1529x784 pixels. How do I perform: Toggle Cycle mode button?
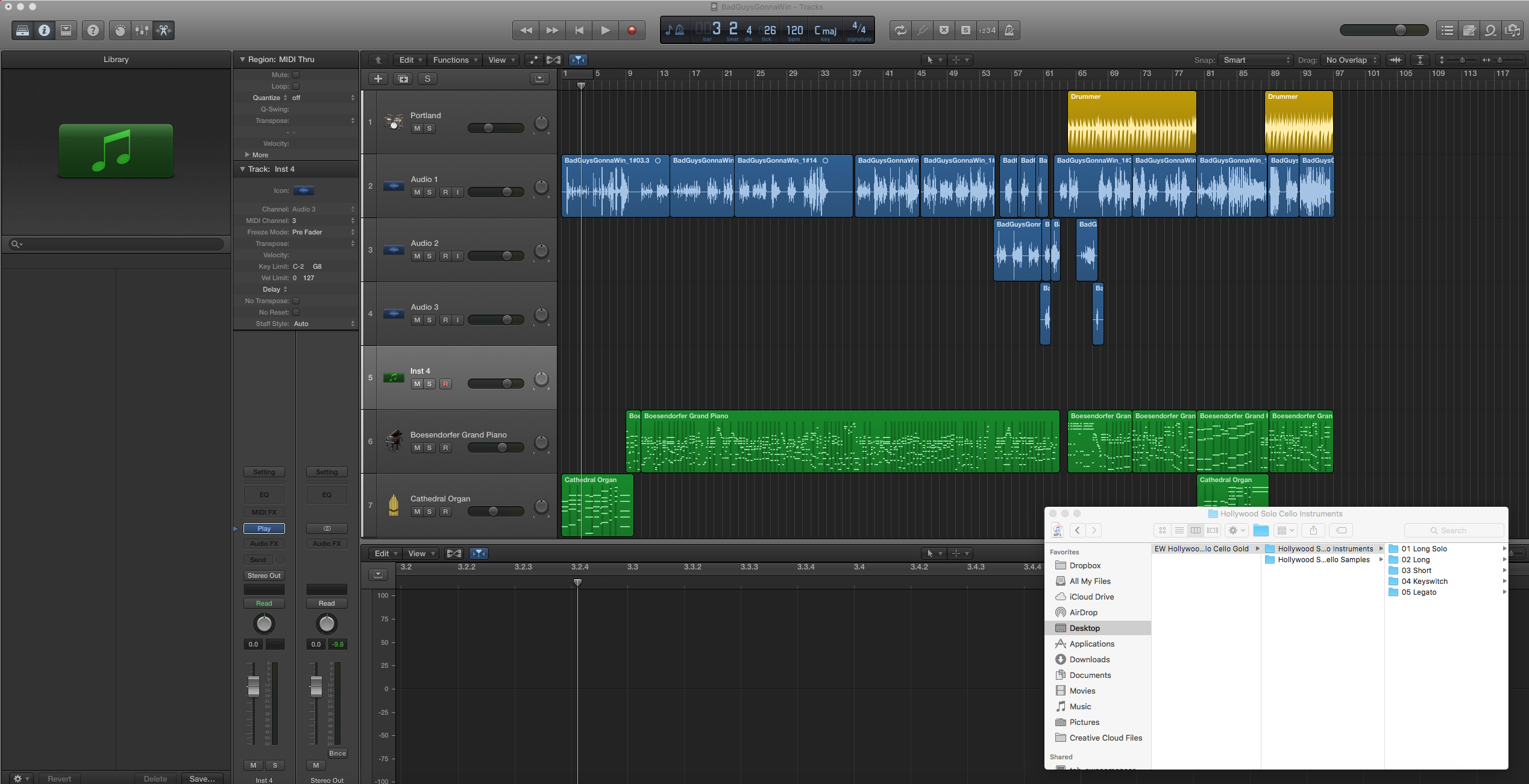point(900,30)
